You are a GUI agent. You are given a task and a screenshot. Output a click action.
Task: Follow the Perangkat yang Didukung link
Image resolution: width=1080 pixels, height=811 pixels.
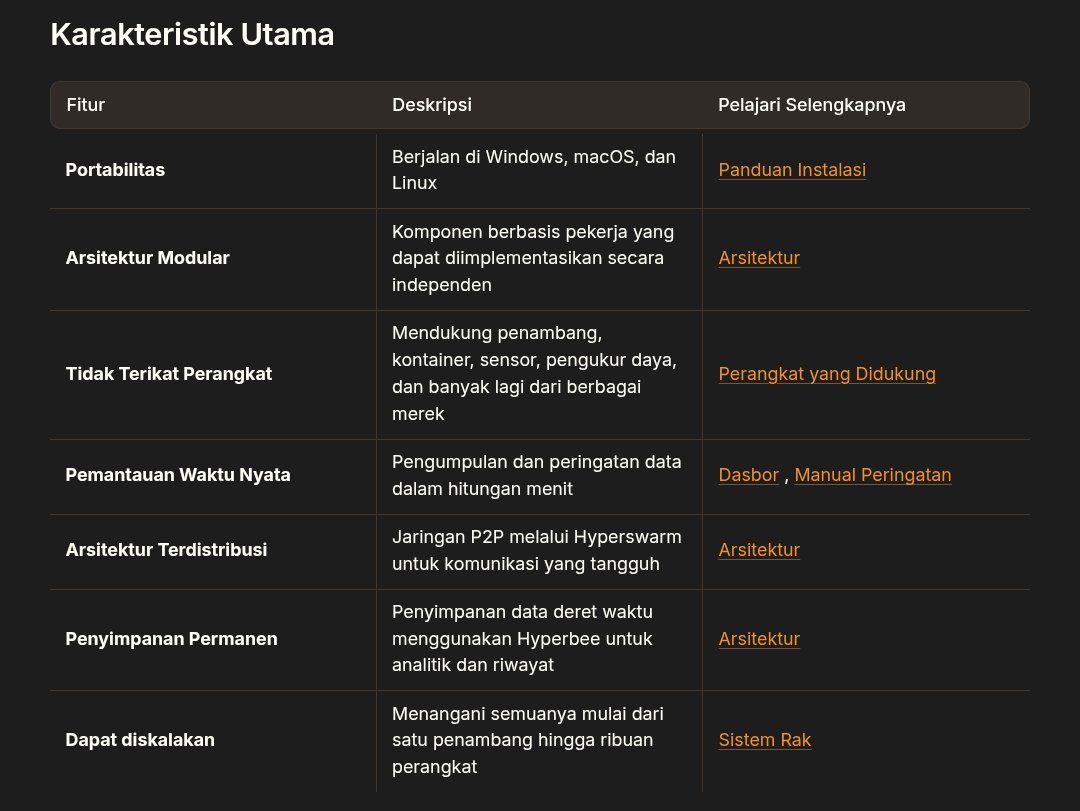827,374
